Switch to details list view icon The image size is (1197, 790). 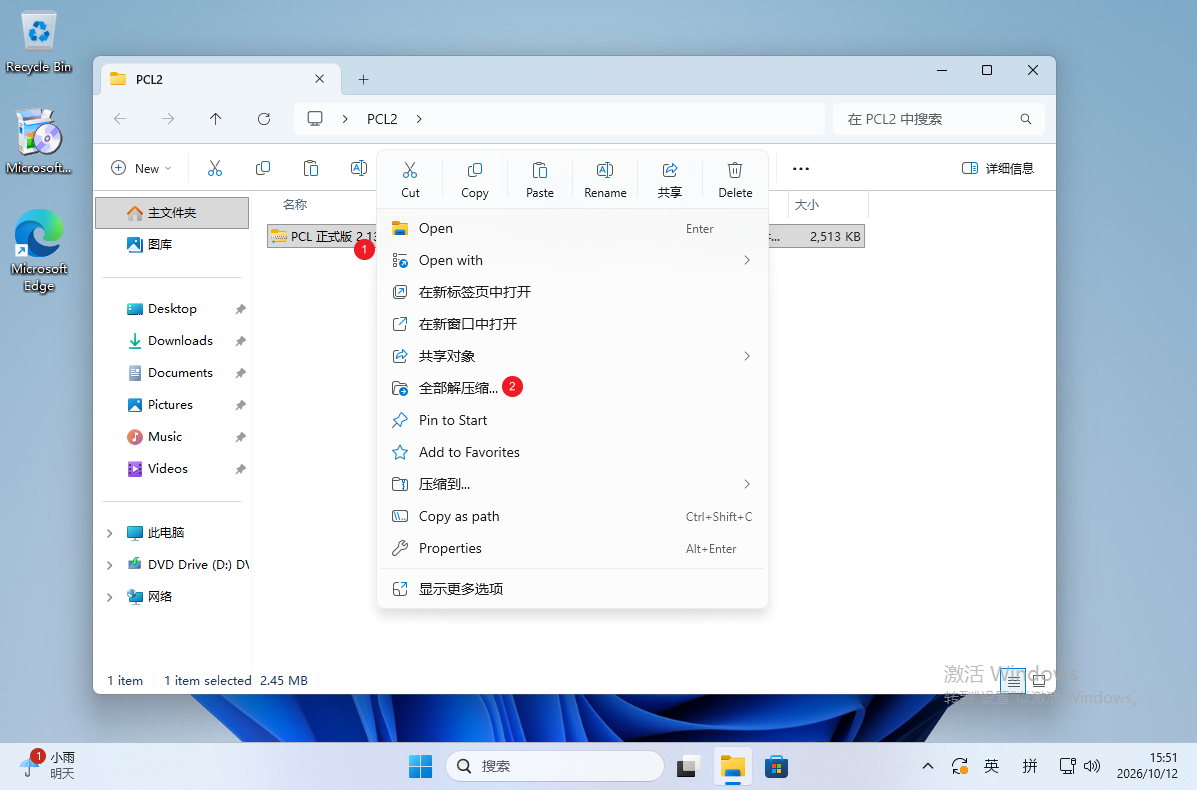coord(1013,681)
